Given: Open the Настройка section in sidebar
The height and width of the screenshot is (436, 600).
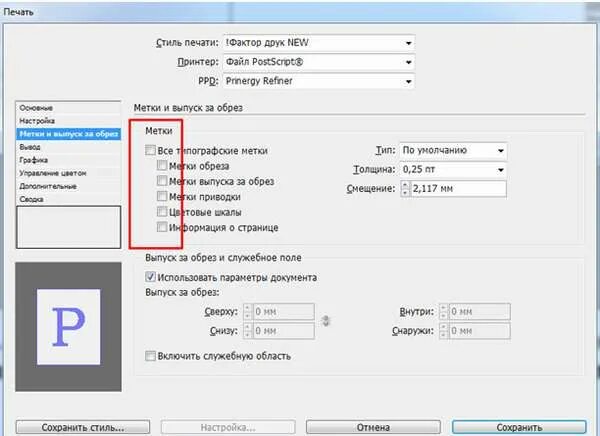Looking at the screenshot, I should point(68,121).
